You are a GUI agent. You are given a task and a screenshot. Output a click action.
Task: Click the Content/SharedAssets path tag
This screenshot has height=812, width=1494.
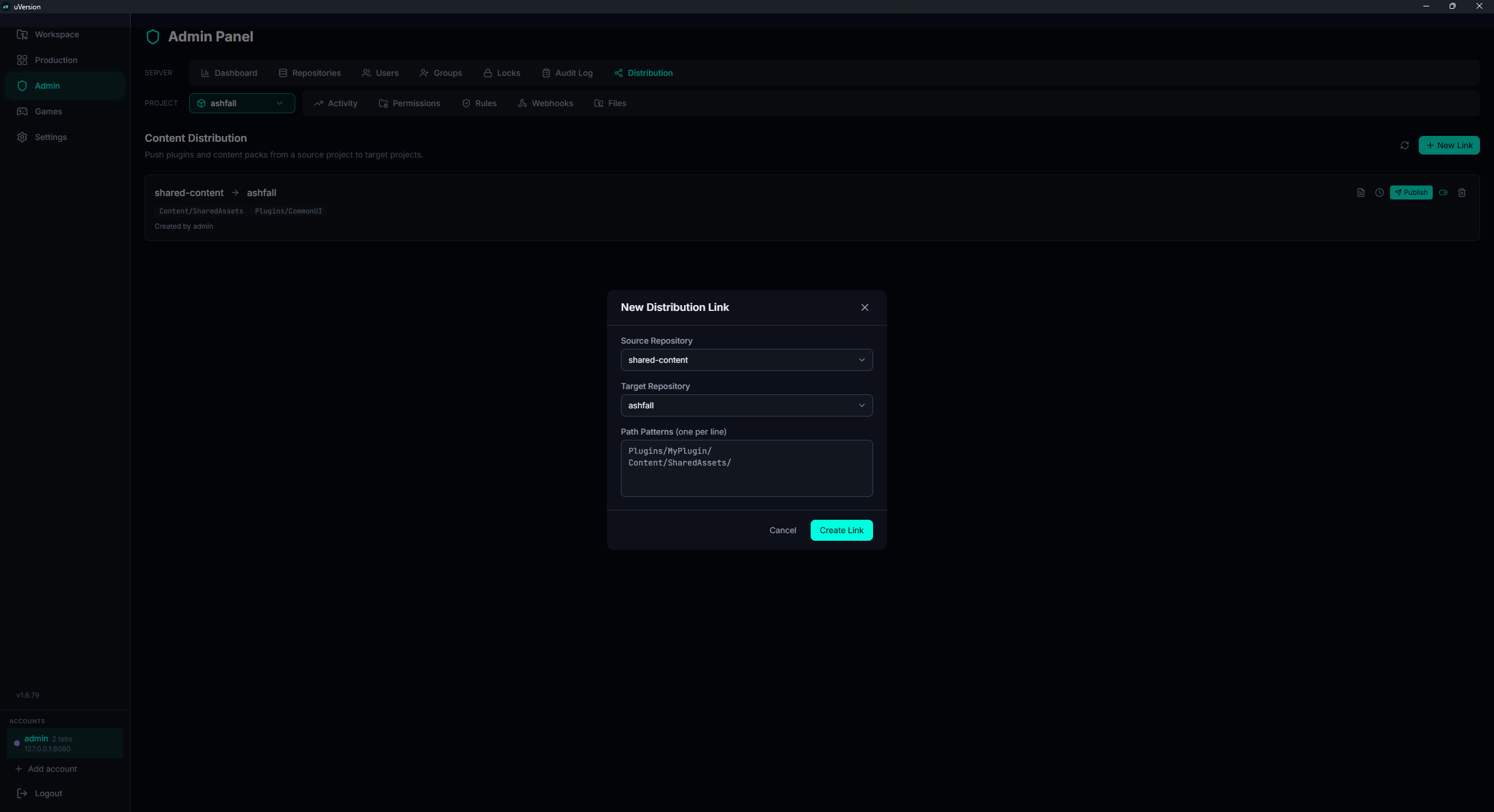(x=201, y=211)
